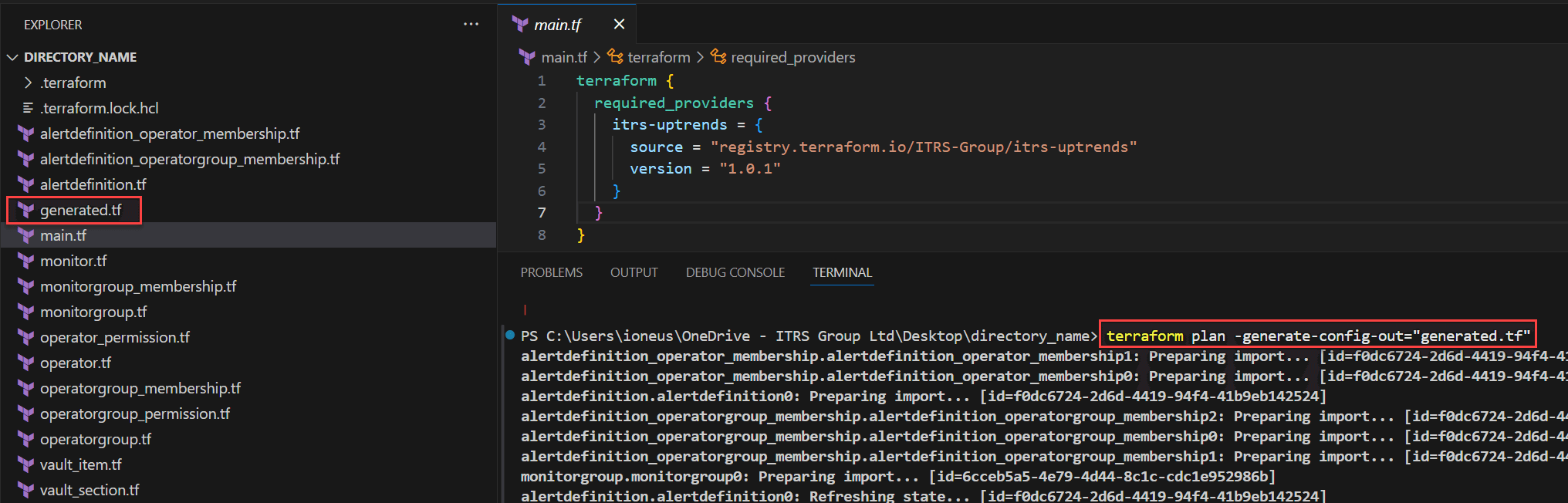Click the monitorgroup.monitorgroup0 Preparing import line

pyautogui.click(x=898, y=477)
